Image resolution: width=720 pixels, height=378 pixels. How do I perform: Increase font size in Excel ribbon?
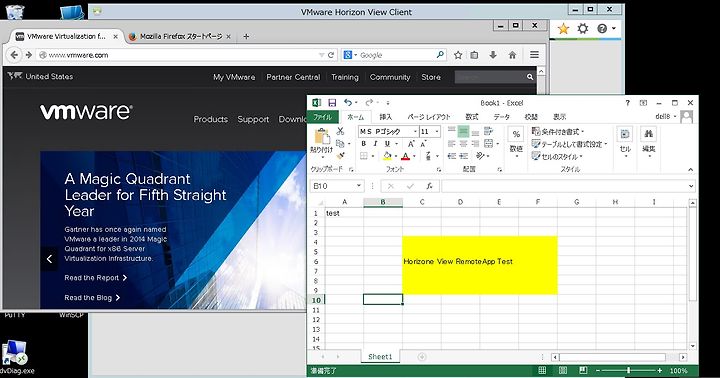click(411, 144)
